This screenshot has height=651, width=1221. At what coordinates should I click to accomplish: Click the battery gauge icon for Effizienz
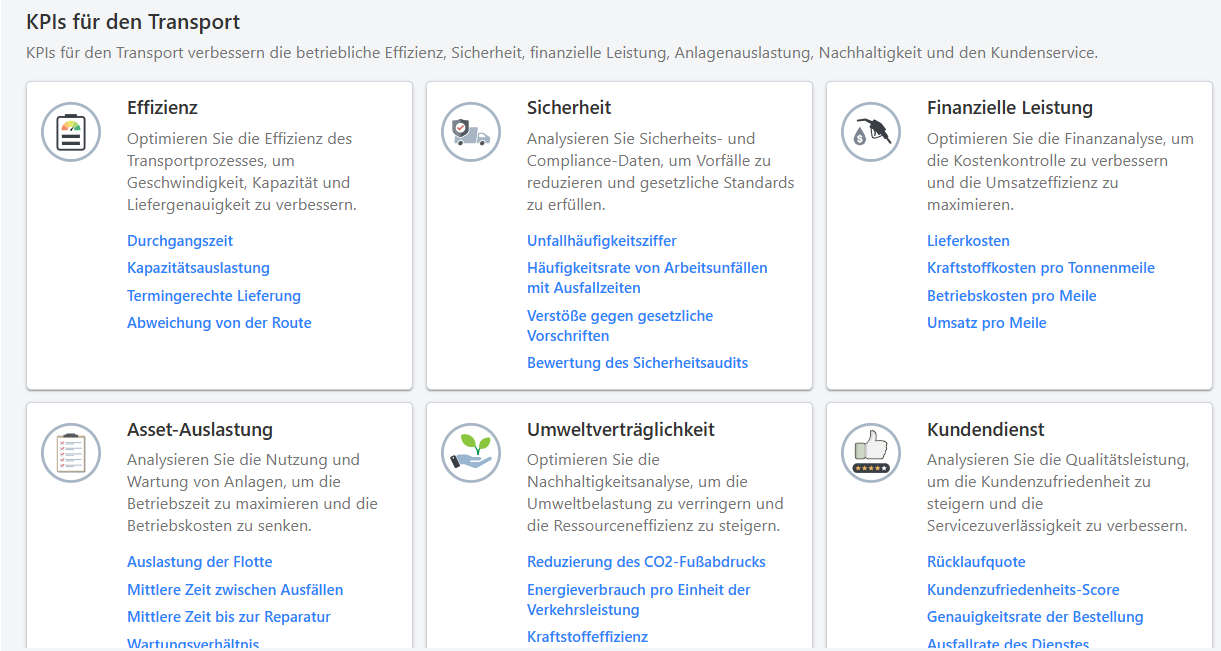click(70, 131)
